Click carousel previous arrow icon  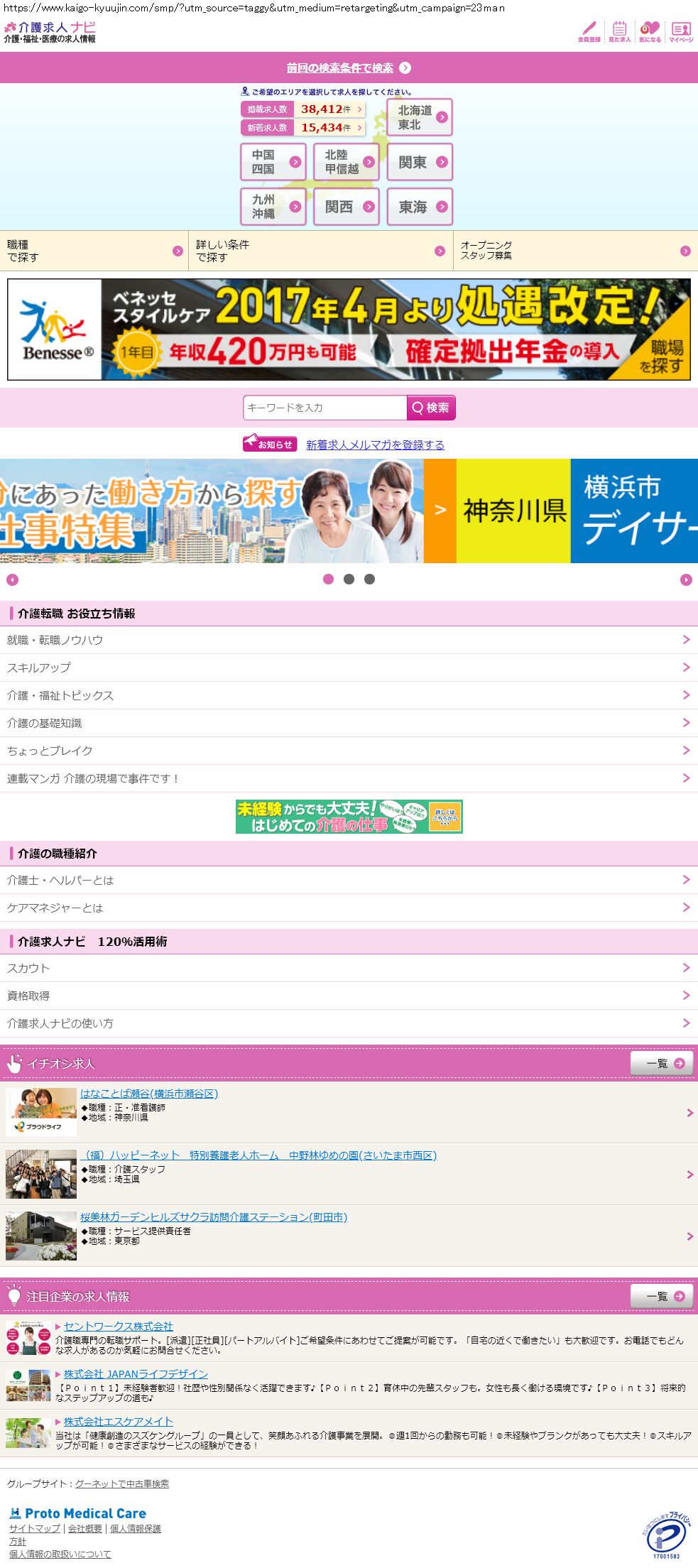(12, 580)
